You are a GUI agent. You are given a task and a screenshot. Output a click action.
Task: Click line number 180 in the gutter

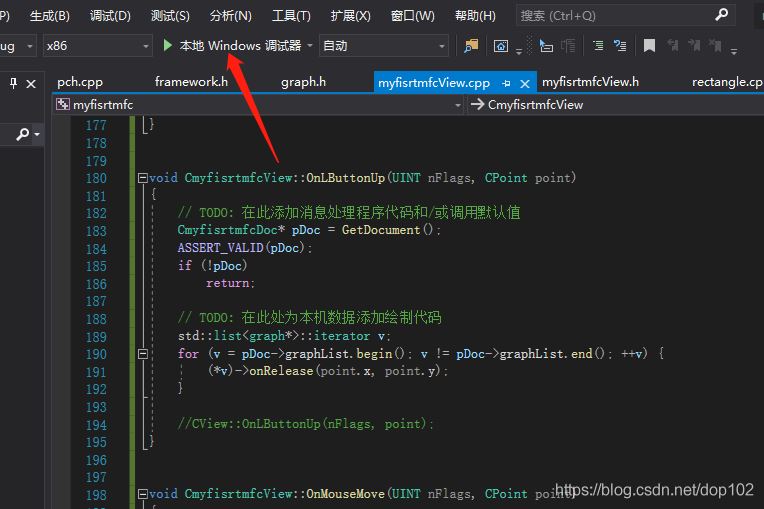[96, 178]
